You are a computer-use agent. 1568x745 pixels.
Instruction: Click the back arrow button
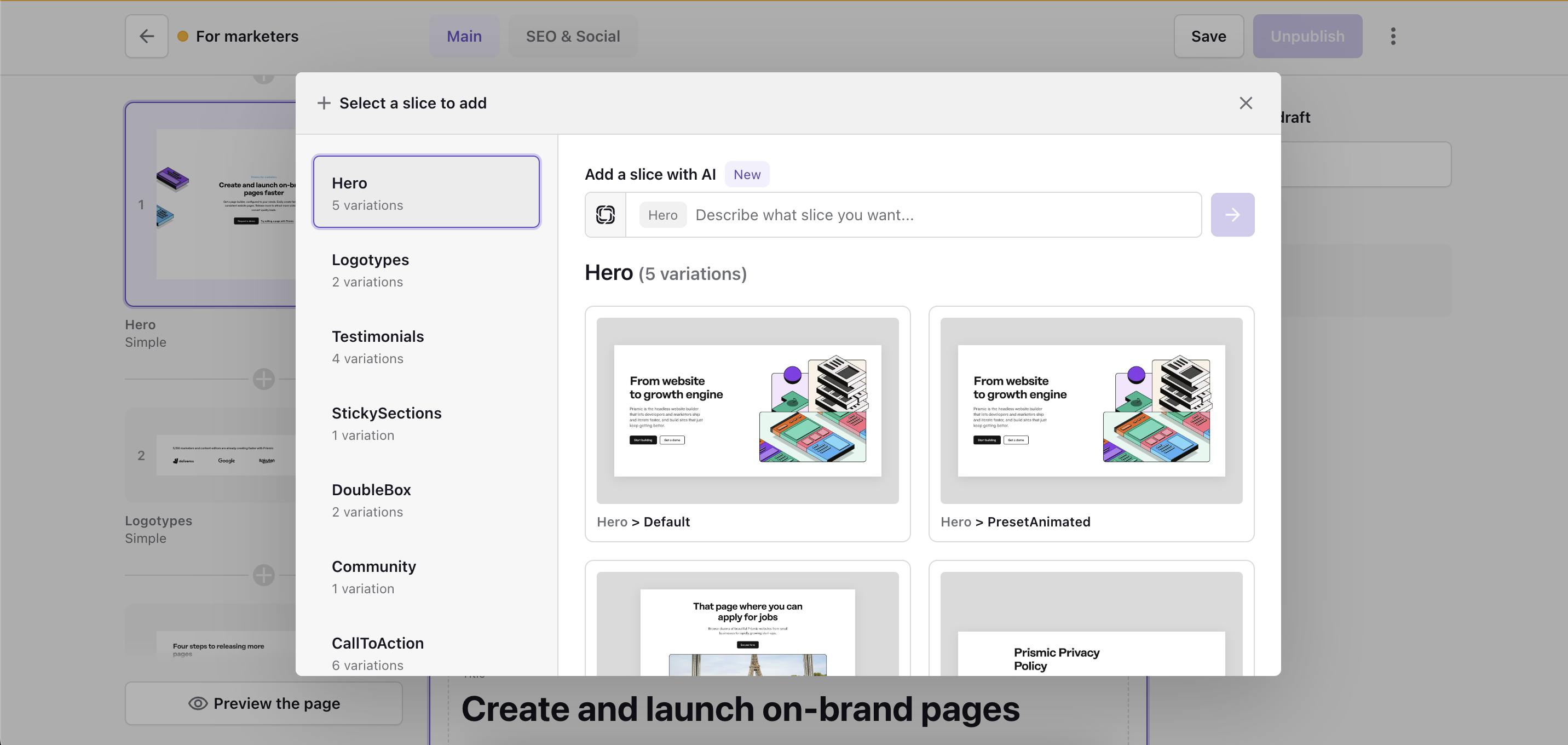[146, 37]
